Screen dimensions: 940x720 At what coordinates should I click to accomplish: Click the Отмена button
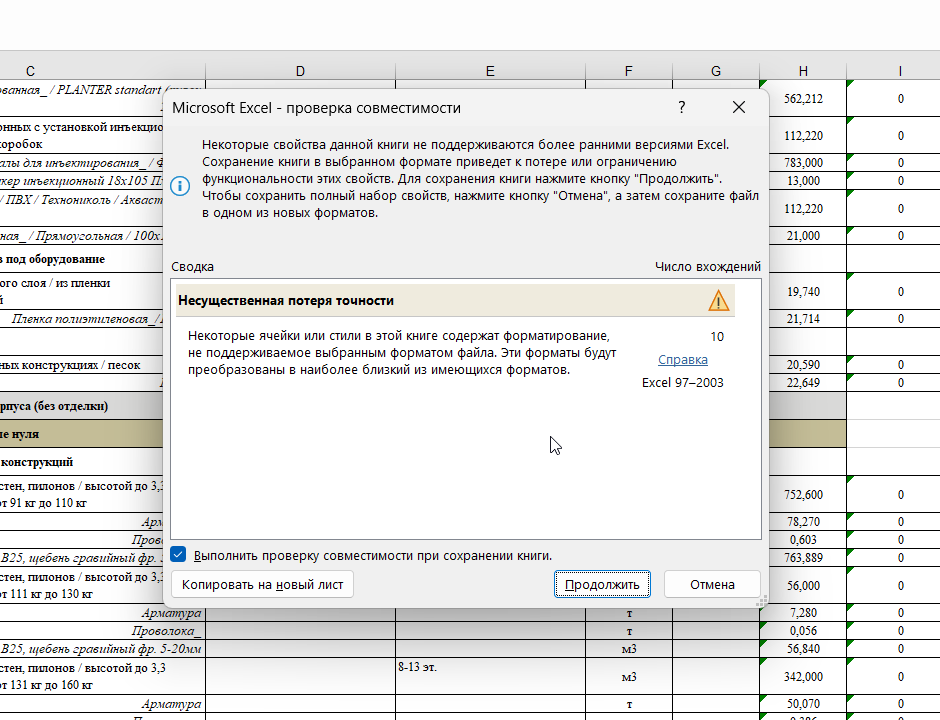[712, 585]
